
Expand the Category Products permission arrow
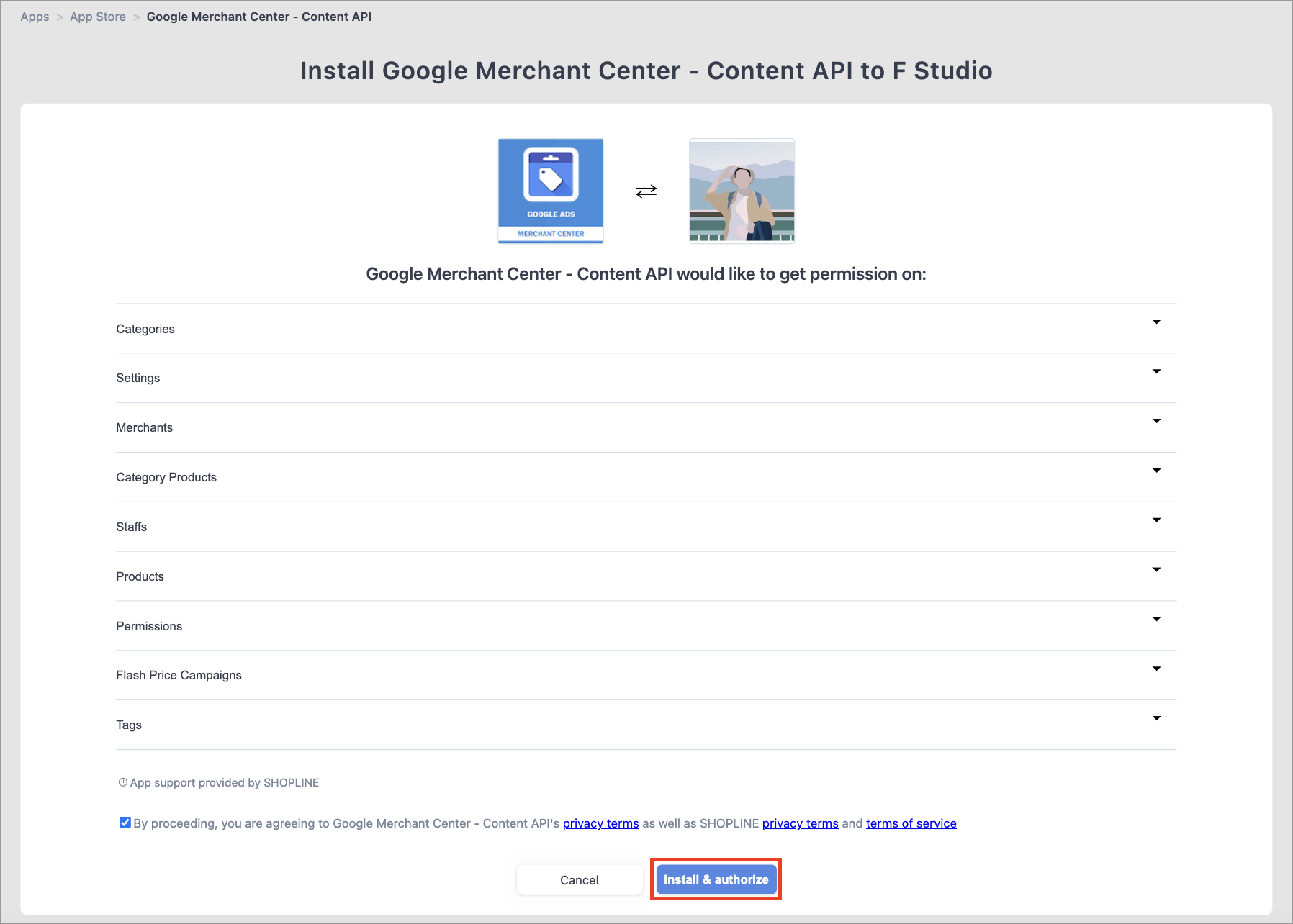click(1156, 471)
